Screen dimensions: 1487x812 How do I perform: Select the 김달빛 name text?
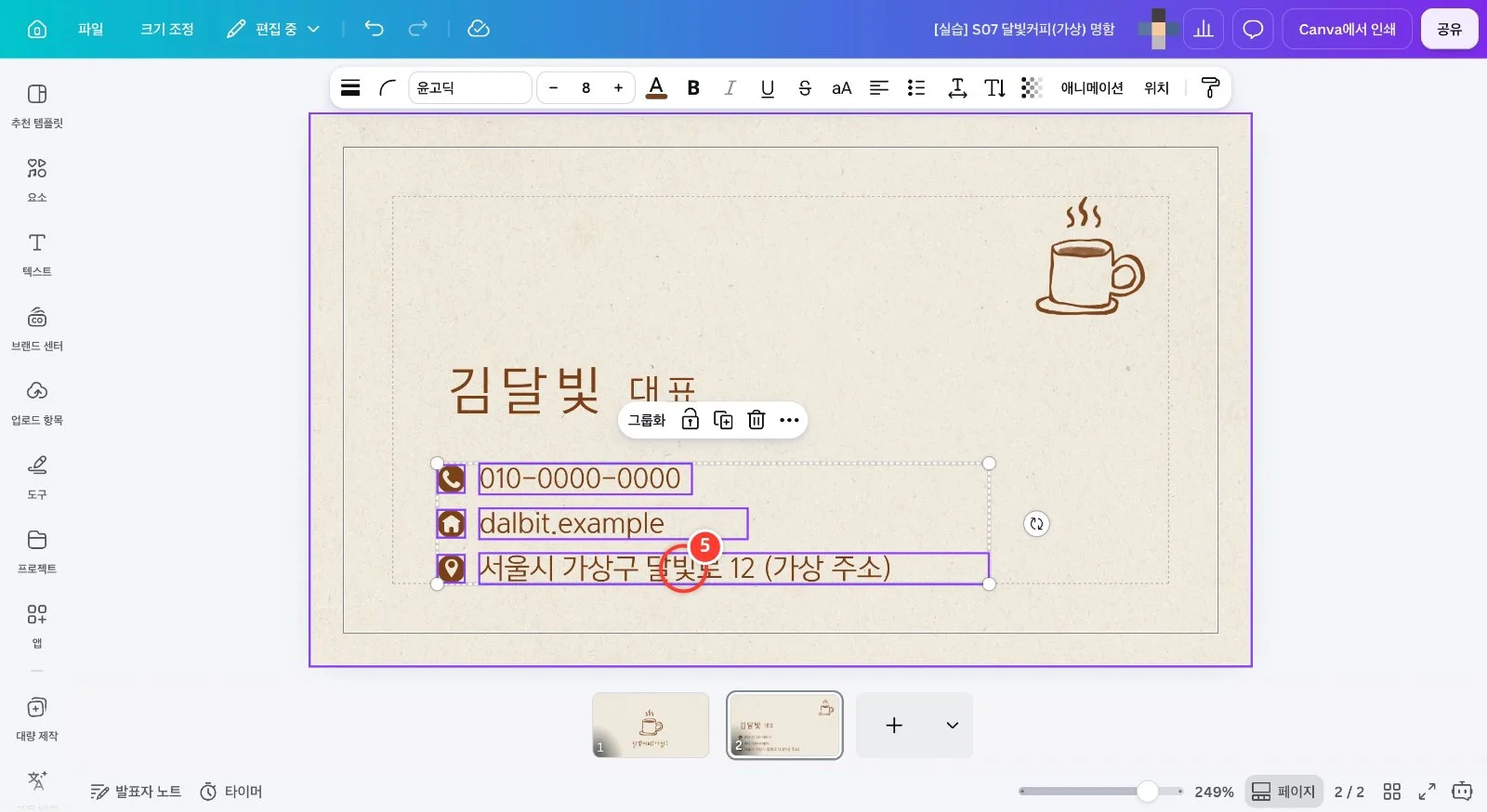click(x=524, y=389)
